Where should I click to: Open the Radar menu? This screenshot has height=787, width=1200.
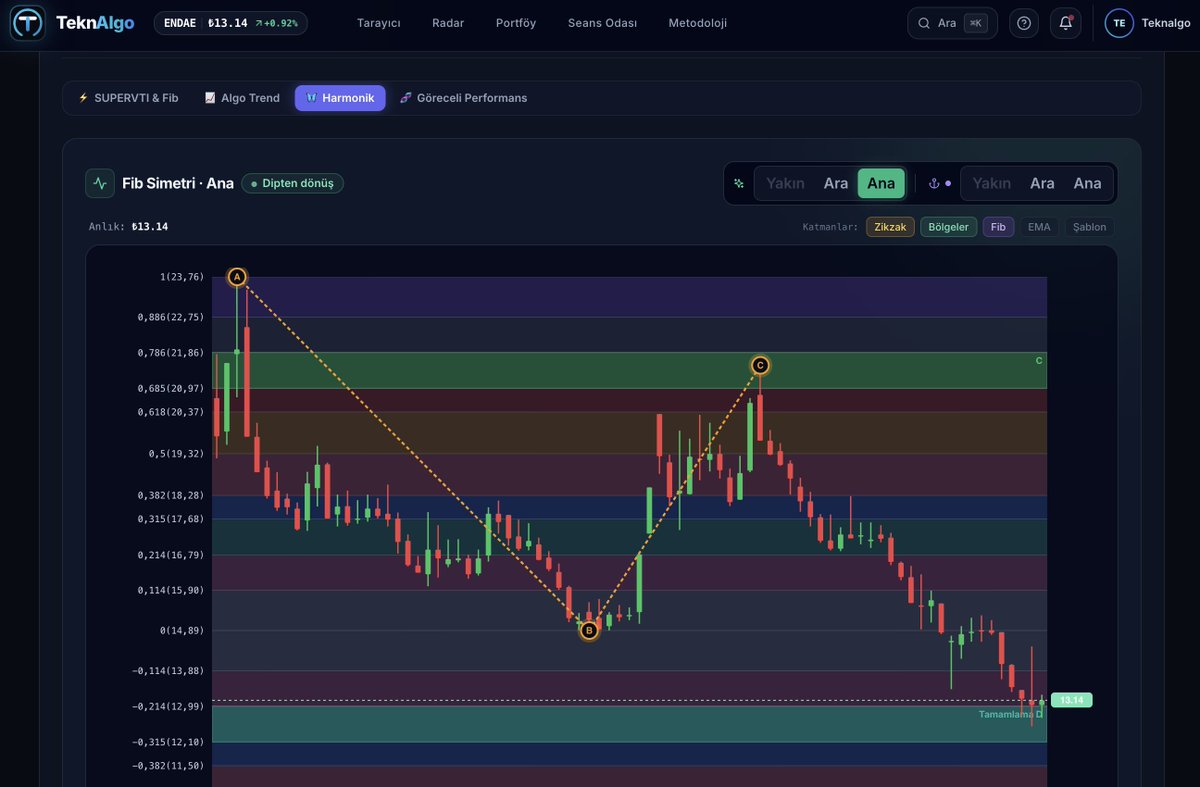[448, 23]
